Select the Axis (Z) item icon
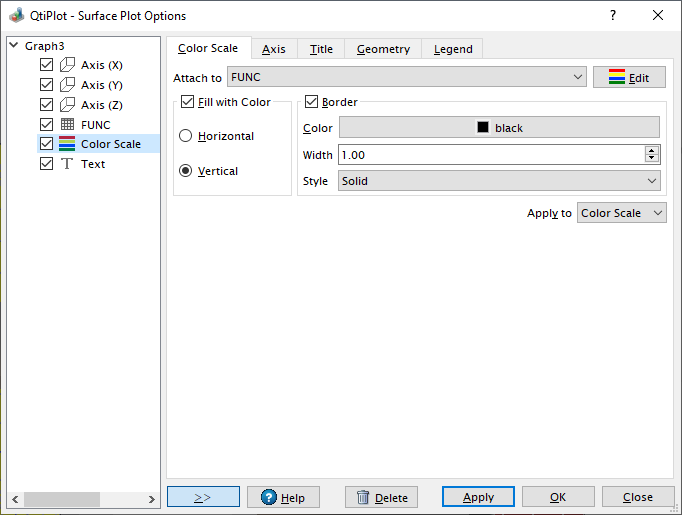Image resolution: width=682 pixels, height=515 pixels. pos(67,105)
